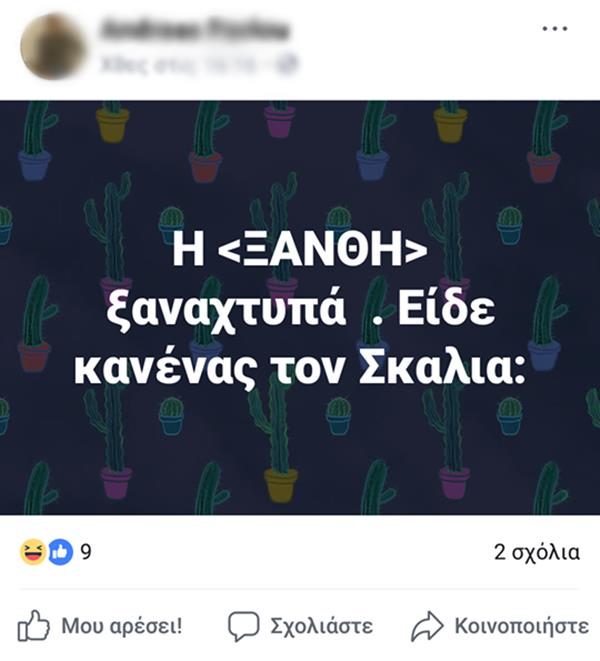Click the blue thumbs-up reaction icon

click(60, 552)
